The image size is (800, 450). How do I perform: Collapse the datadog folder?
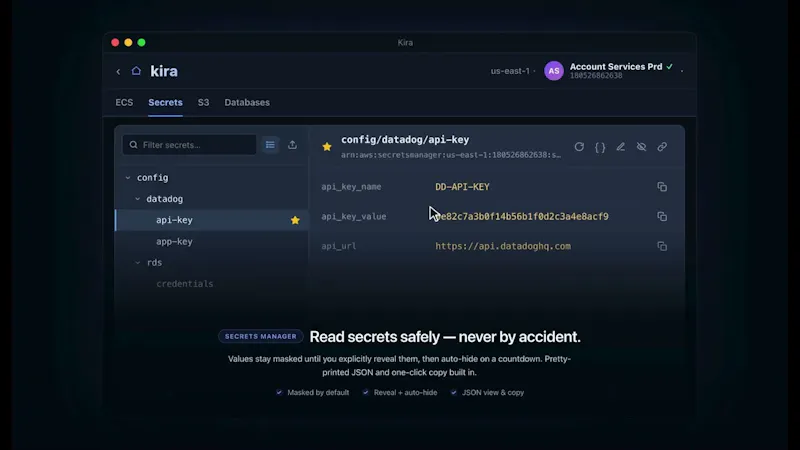pyautogui.click(x=137, y=199)
